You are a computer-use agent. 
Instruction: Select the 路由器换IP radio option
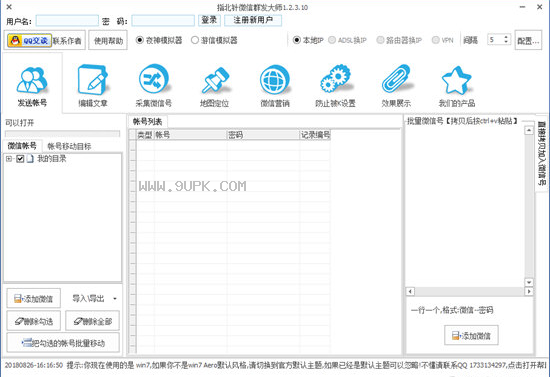click(x=380, y=40)
